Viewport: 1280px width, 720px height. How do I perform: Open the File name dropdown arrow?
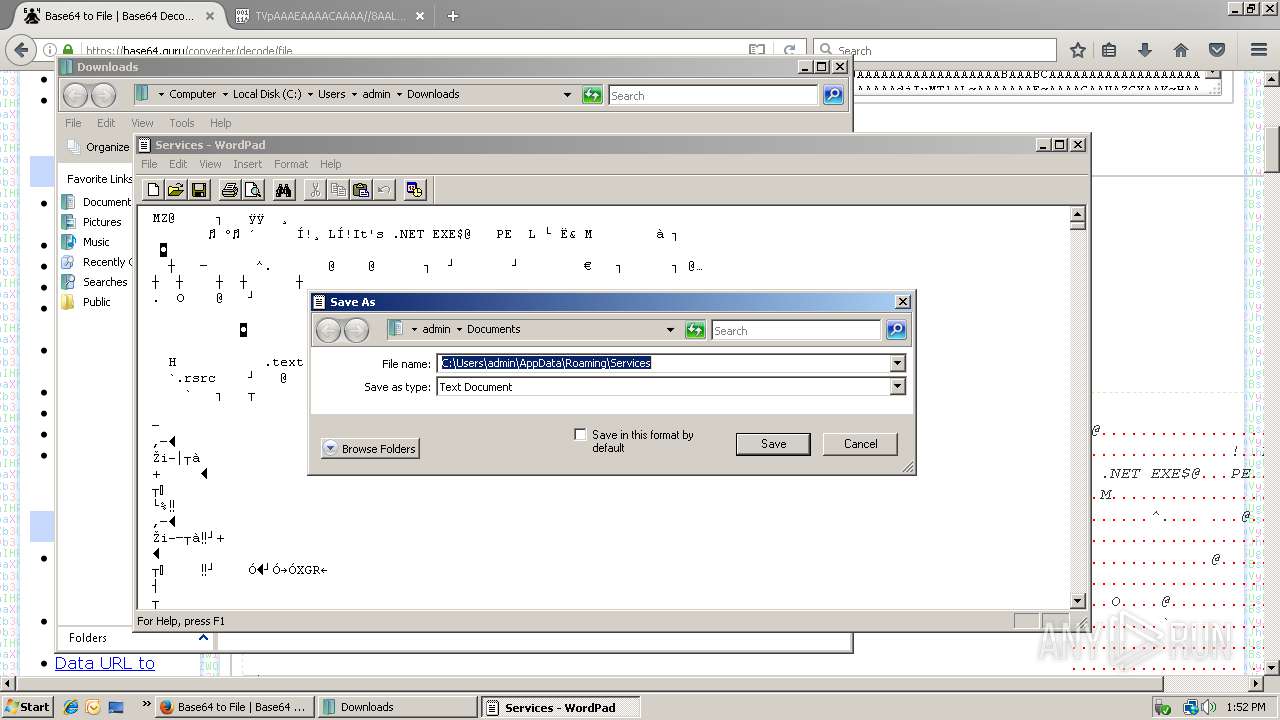(897, 363)
